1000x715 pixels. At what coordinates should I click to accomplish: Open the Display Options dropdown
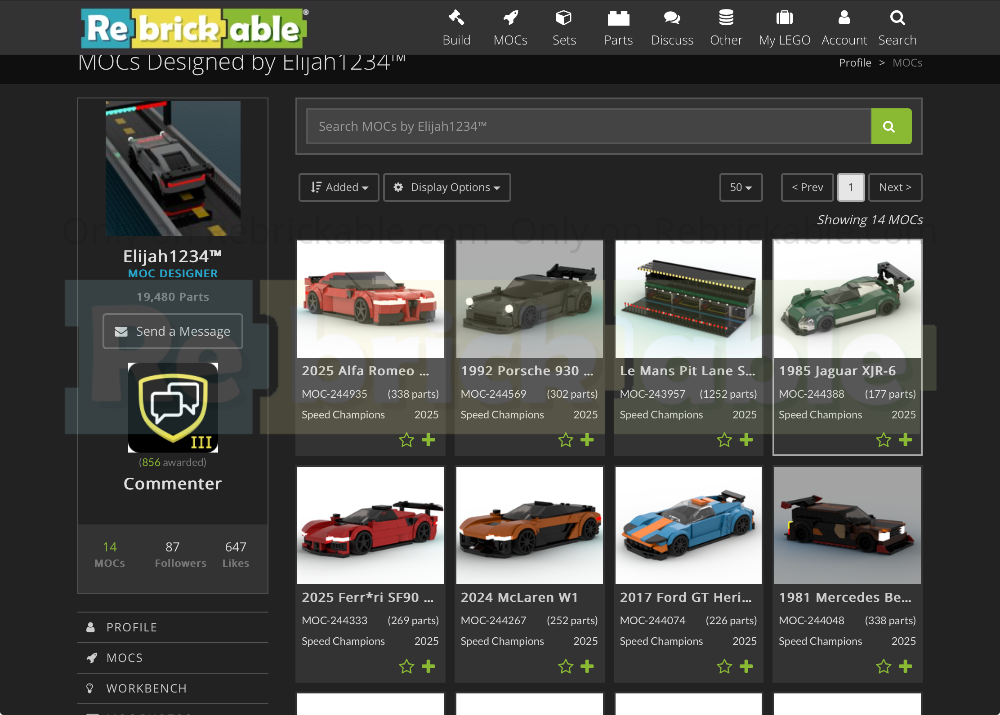click(x=447, y=188)
